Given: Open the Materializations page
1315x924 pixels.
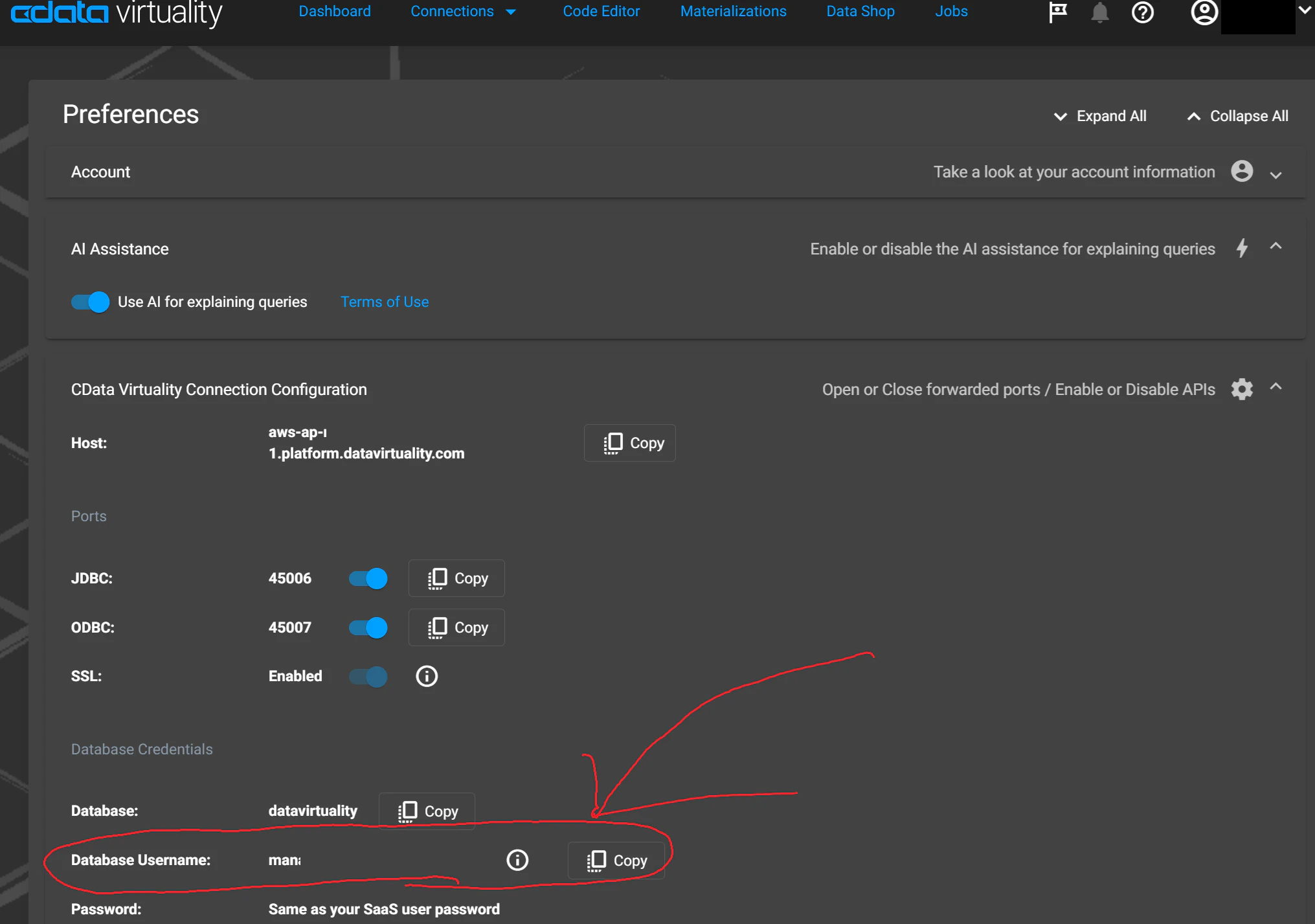Looking at the screenshot, I should click(734, 12).
